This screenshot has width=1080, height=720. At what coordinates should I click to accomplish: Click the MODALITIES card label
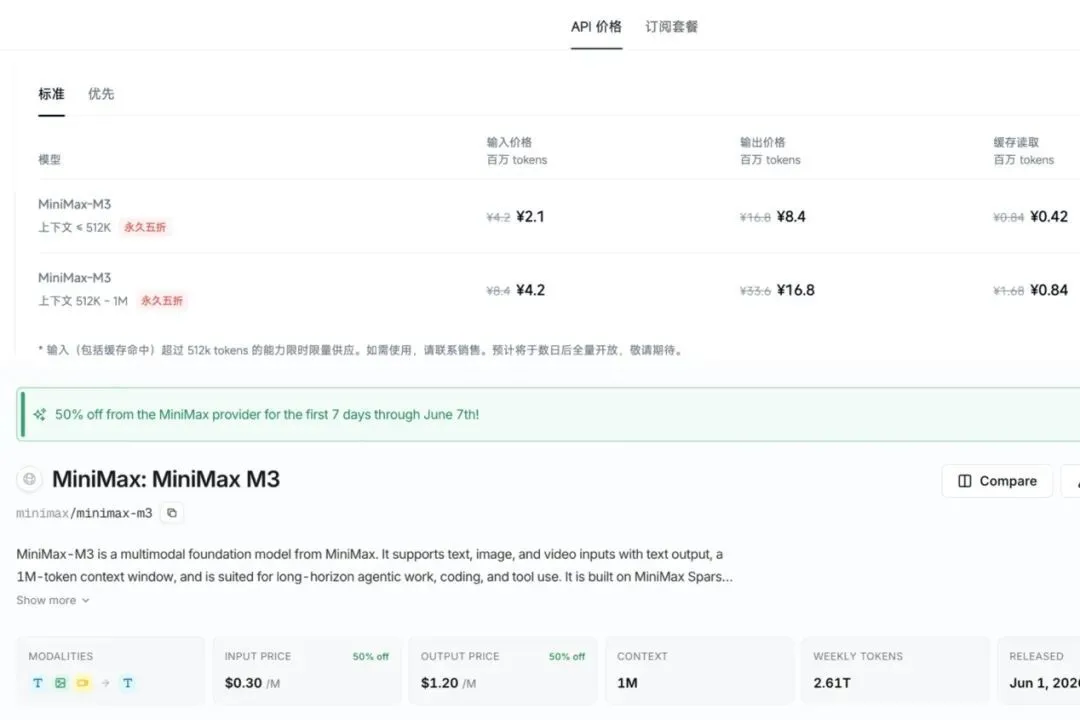coord(61,657)
